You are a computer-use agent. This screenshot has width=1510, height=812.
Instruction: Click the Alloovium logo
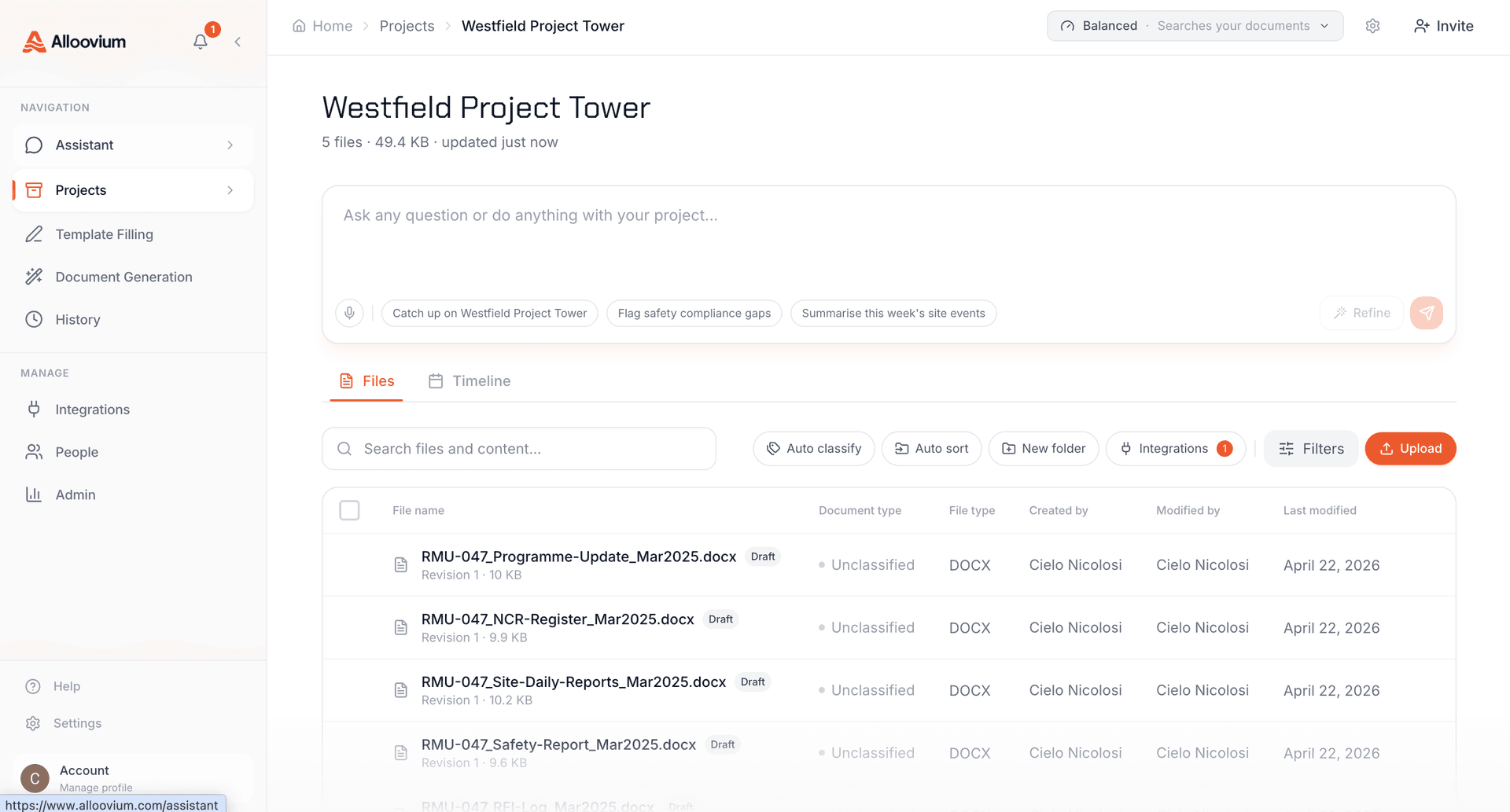(x=74, y=42)
